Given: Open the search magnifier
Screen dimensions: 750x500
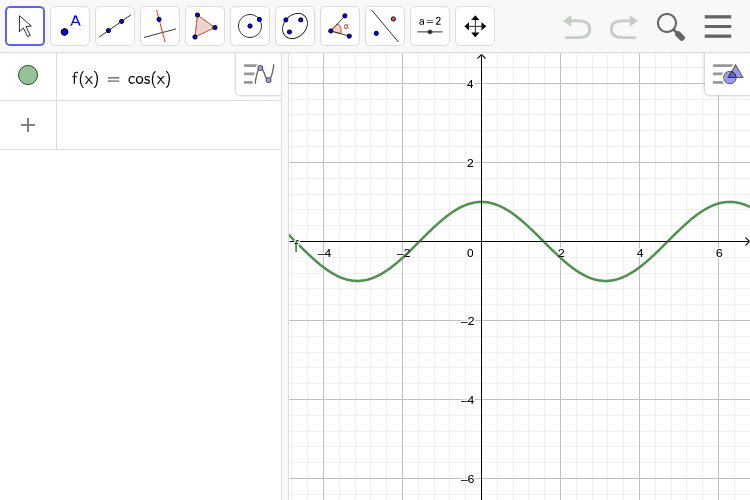Looking at the screenshot, I should tap(671, 27).
